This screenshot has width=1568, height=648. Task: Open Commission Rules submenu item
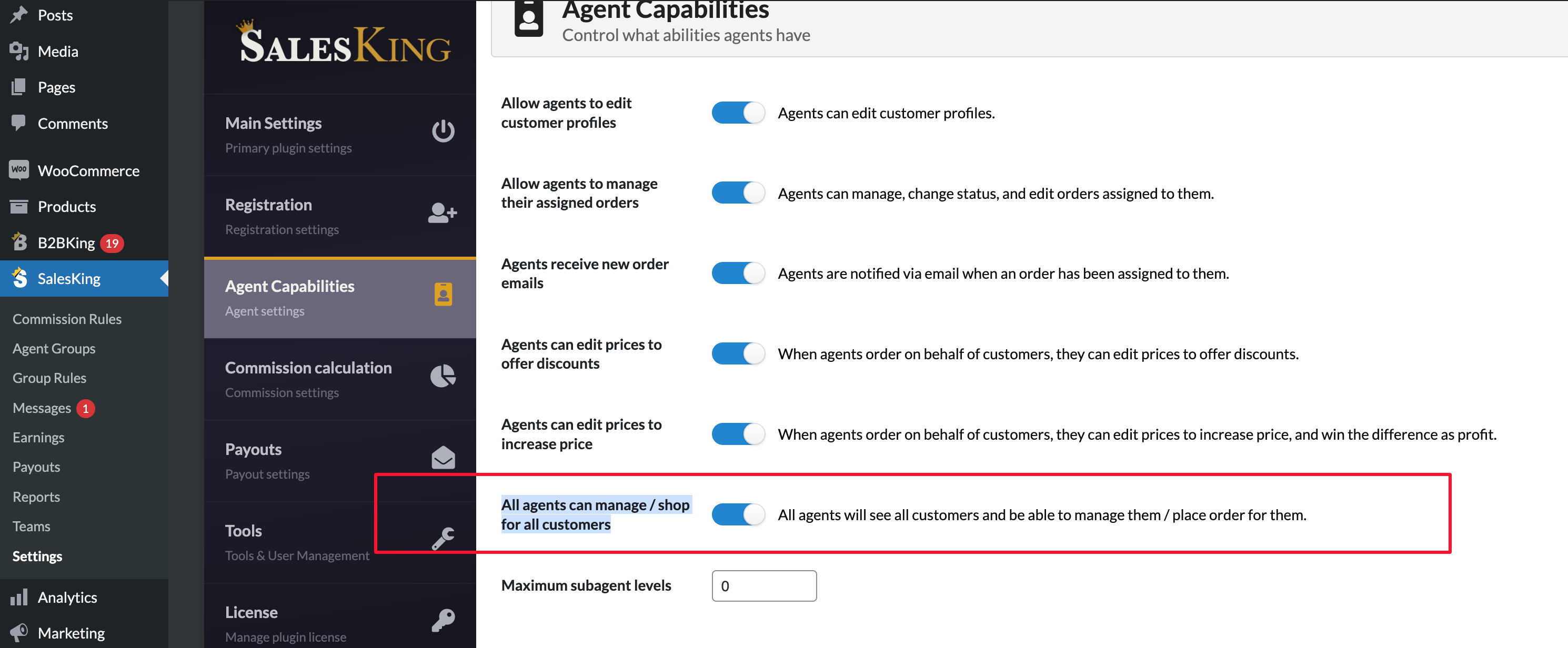67,319
